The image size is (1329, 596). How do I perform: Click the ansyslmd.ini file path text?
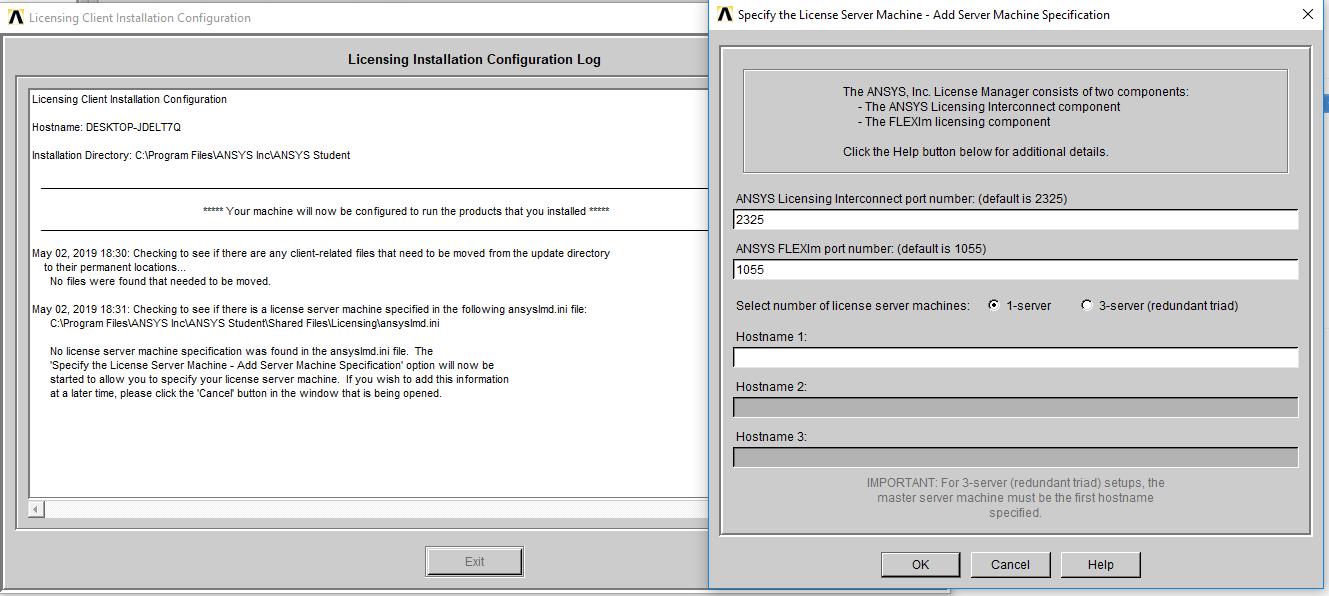click(245, 323)
